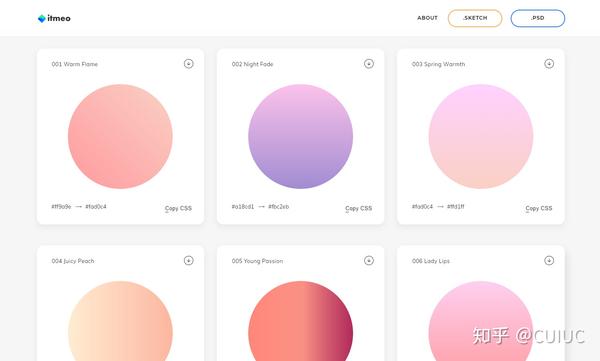The image size is (600, 361).
Task: Copy CSS for Warm Flame
Action: [178, 208]
